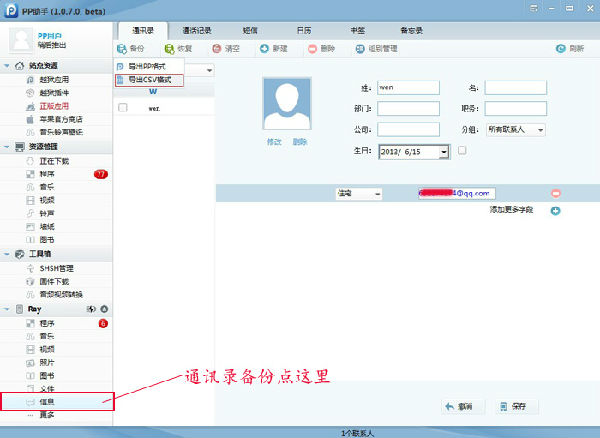Click the 新建 new contact icon
Viewport: 600px width, 438px height.
point(264,49)
